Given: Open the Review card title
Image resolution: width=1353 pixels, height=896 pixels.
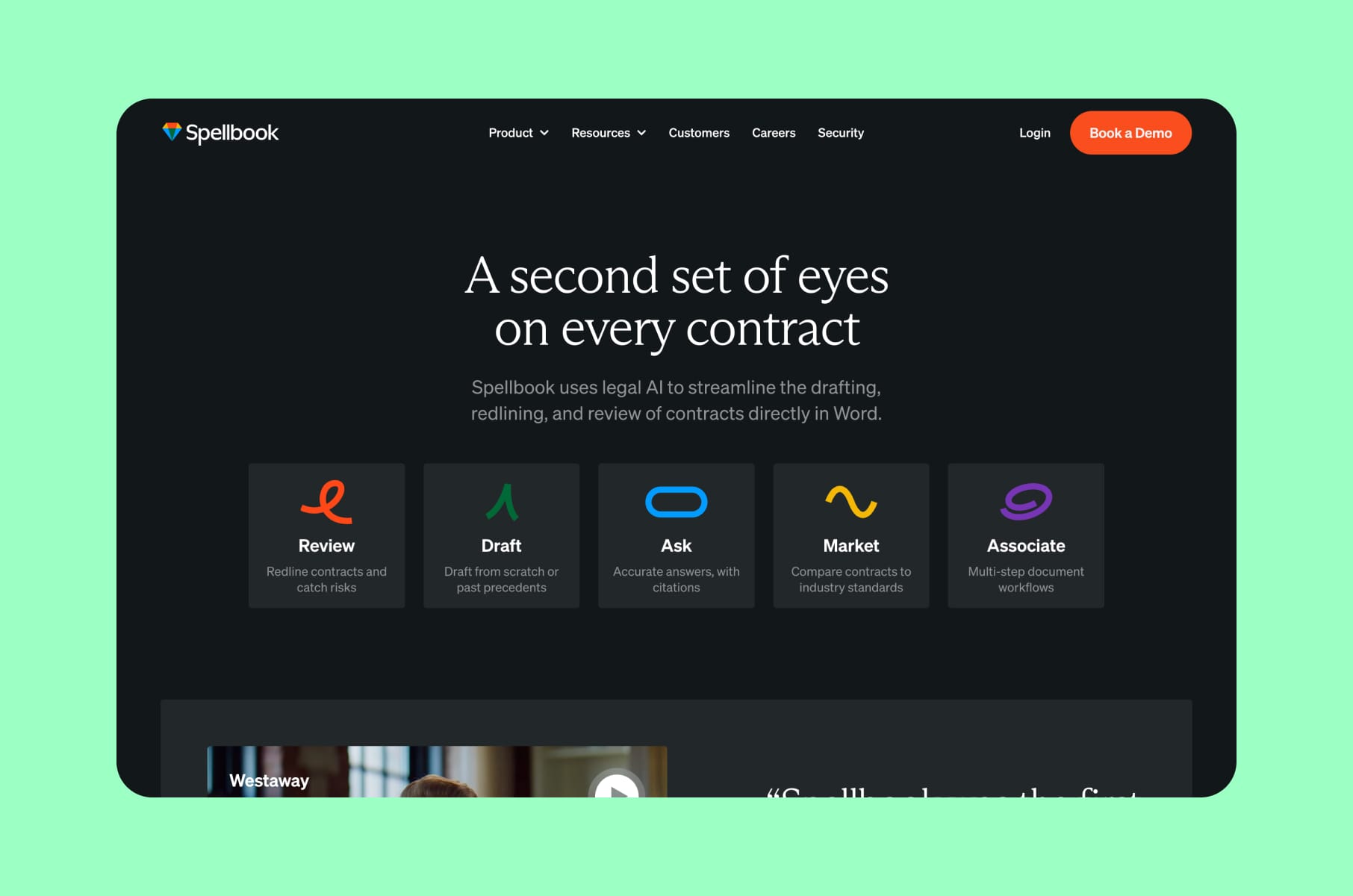Looking at the screenshot, I should click(x=326, y=546).
